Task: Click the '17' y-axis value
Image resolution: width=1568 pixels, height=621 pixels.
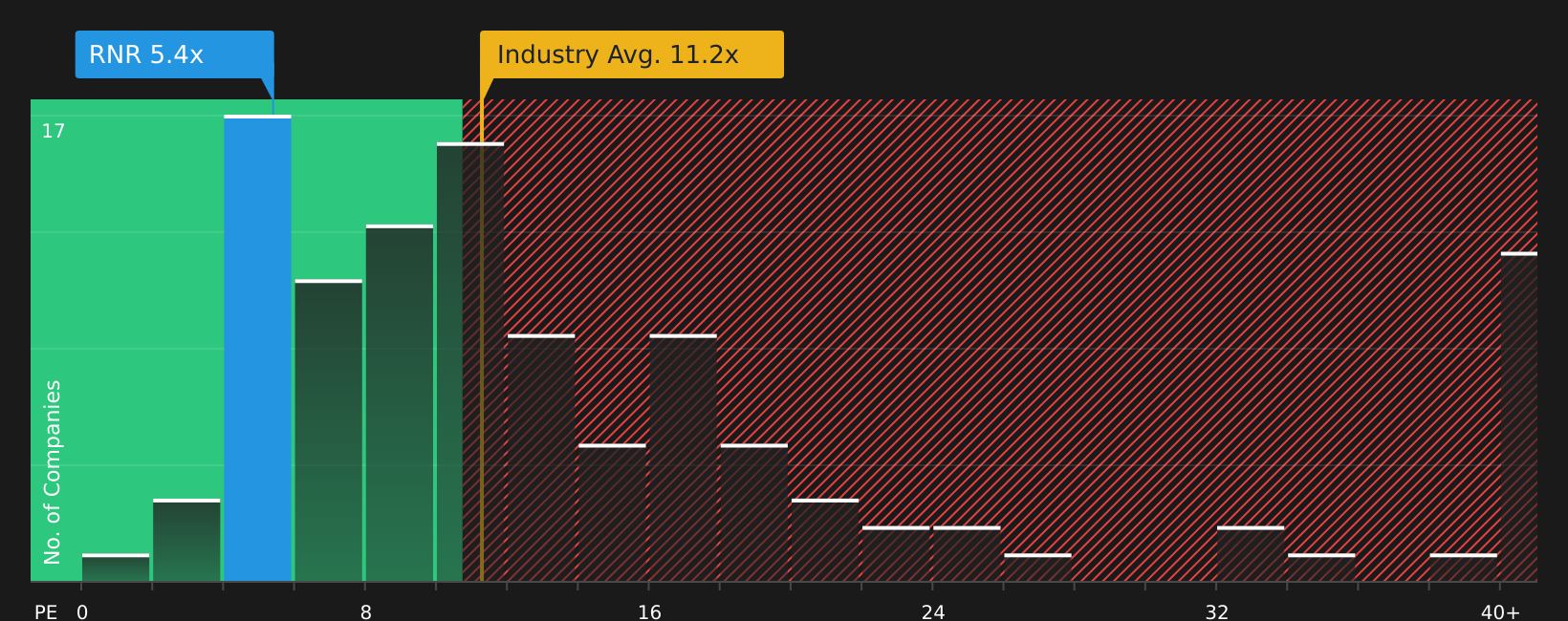Action: point(54,131)
